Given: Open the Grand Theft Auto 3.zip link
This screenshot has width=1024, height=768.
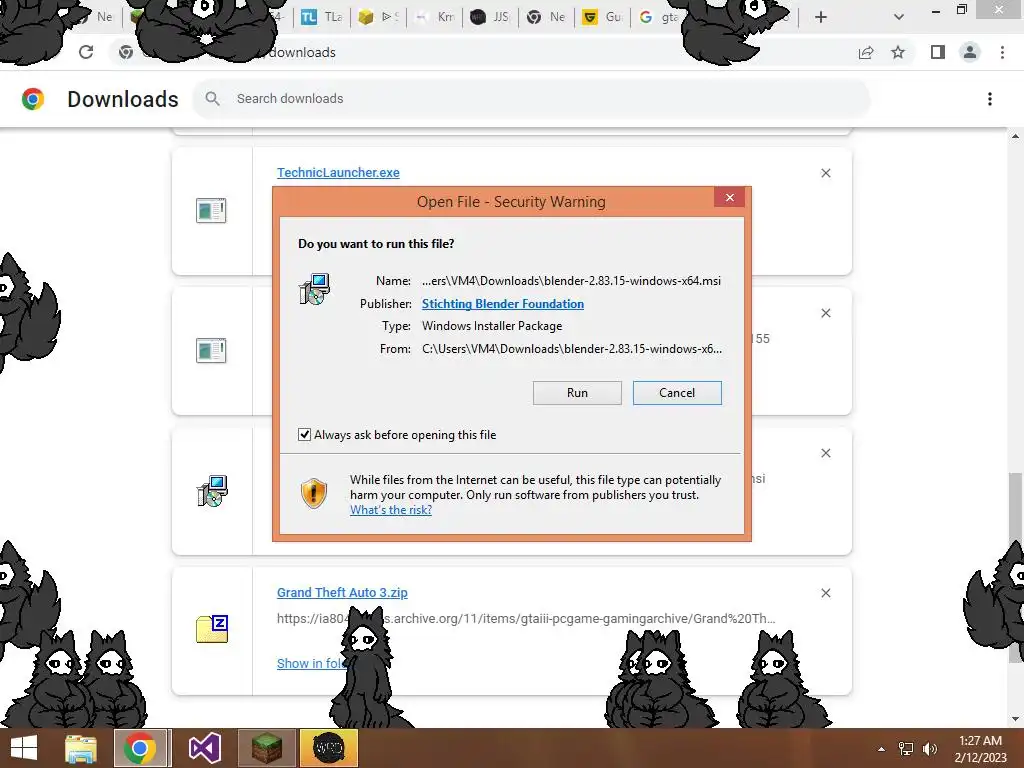Looking at the screenshot, I should click(342, 592).
